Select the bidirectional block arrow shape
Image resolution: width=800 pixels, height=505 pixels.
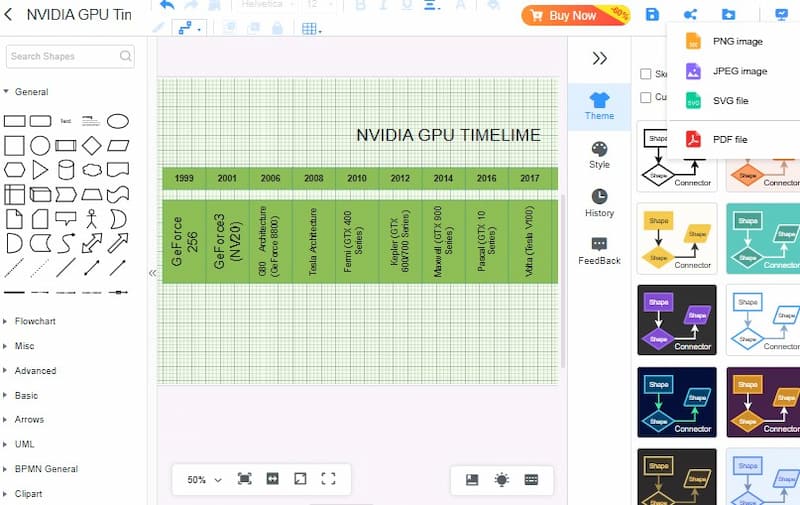pos(92,243)
